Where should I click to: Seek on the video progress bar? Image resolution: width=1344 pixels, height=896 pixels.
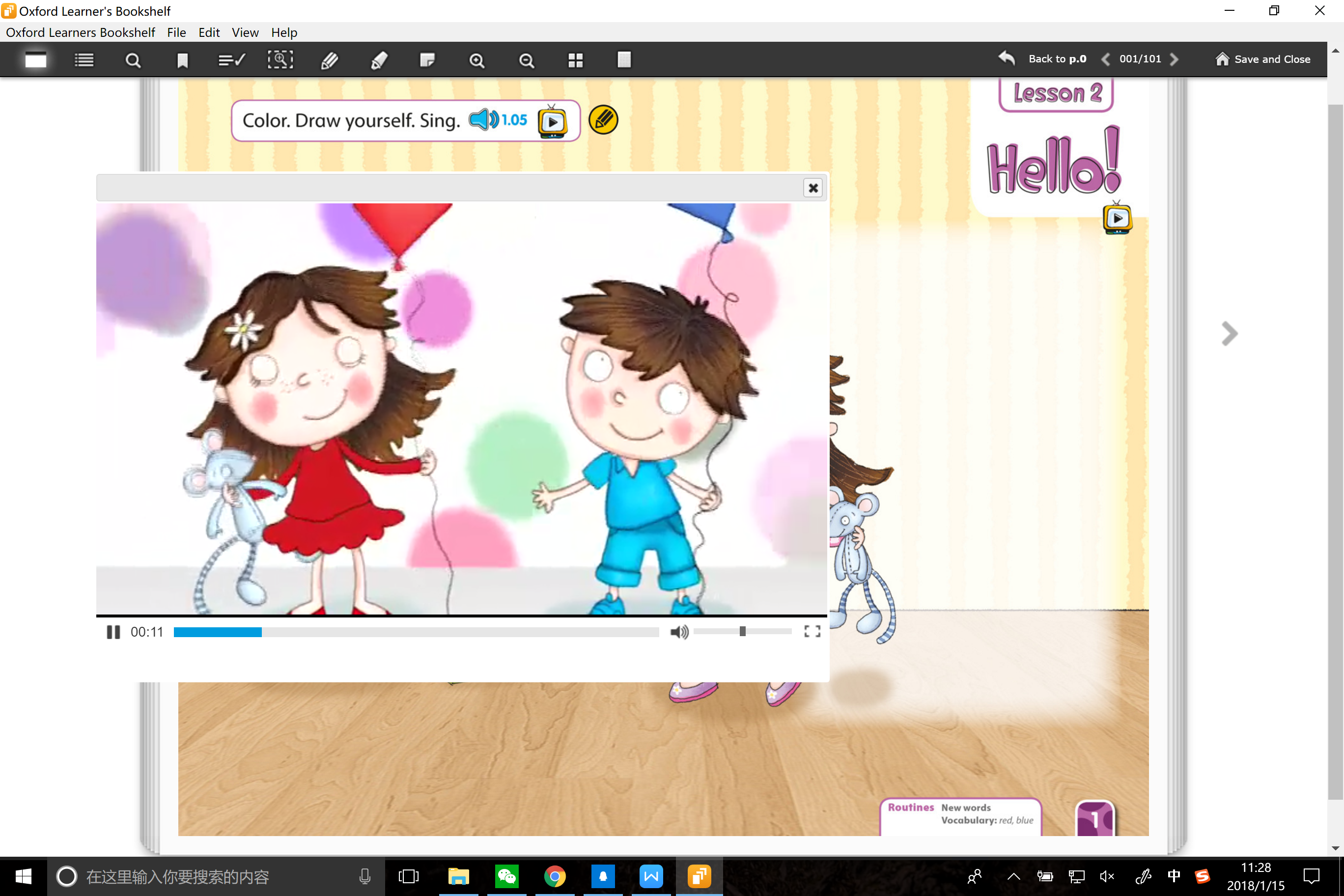tap(416, 632)
